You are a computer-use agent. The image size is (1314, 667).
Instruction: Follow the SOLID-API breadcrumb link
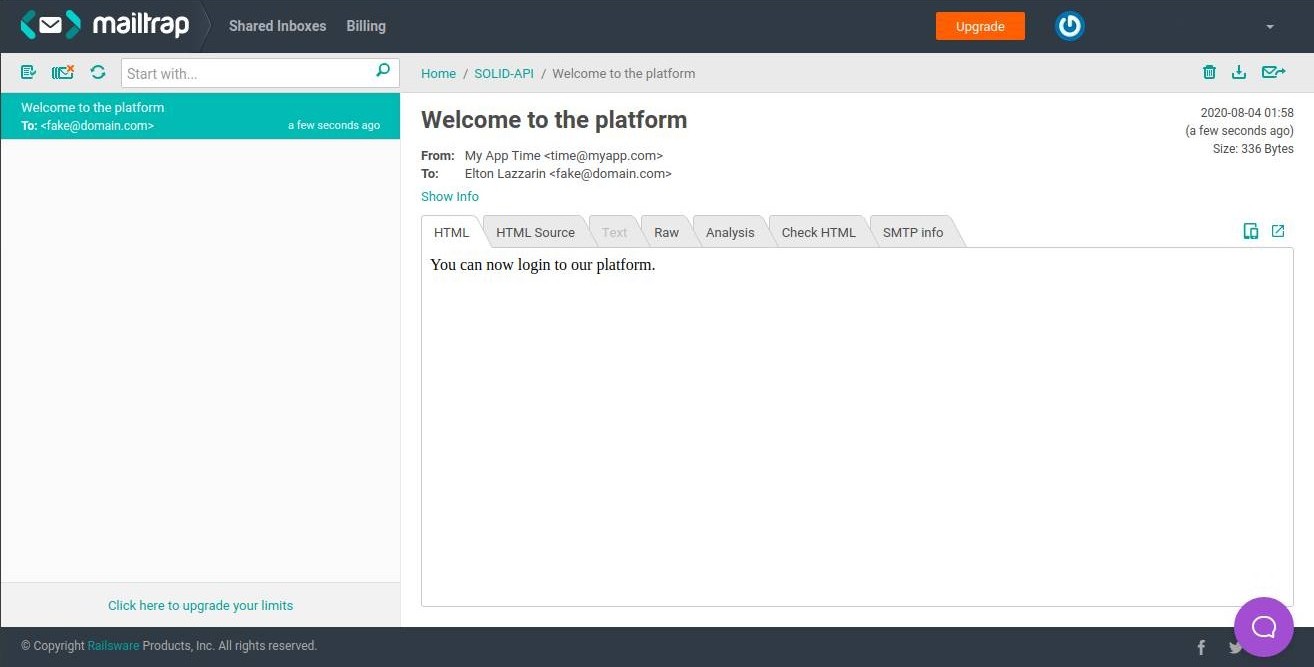click(504, 73)
